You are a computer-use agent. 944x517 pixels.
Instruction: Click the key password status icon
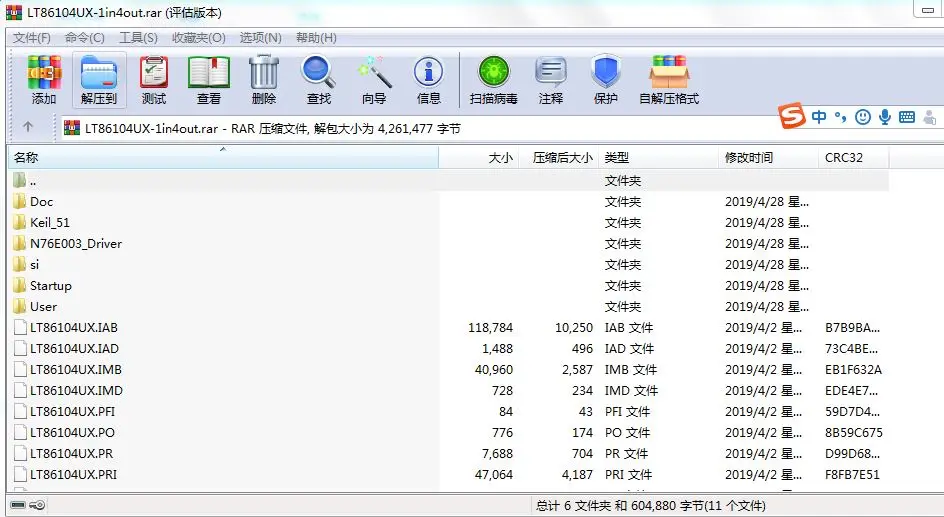pos(37,504)
